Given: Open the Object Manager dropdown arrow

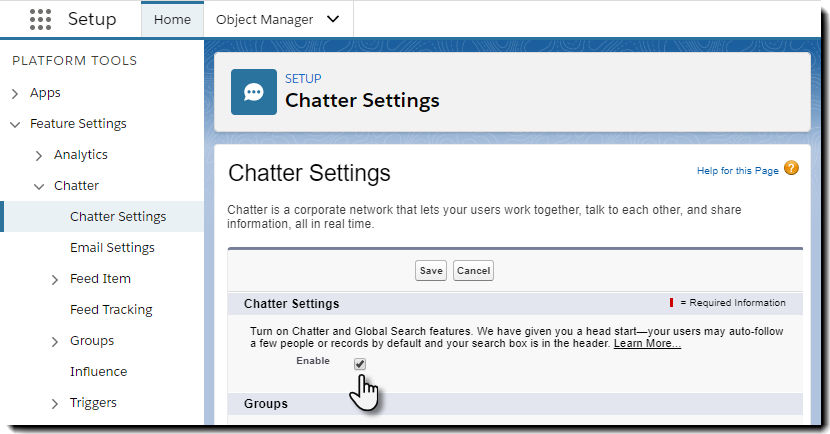Looking at the screenshot, I should tap(333, 20).
